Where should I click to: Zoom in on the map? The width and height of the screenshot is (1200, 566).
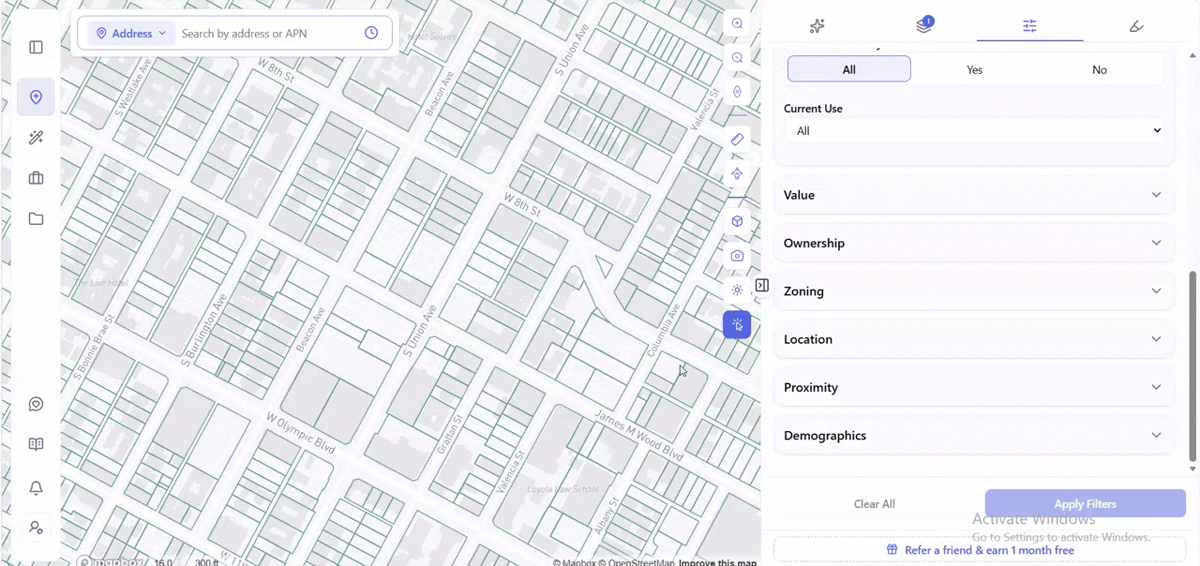click(737, 24)
